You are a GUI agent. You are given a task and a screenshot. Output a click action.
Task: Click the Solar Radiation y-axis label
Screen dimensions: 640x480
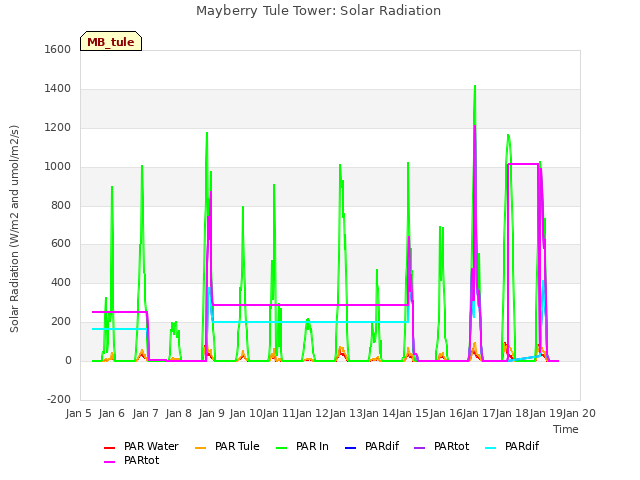14,229
